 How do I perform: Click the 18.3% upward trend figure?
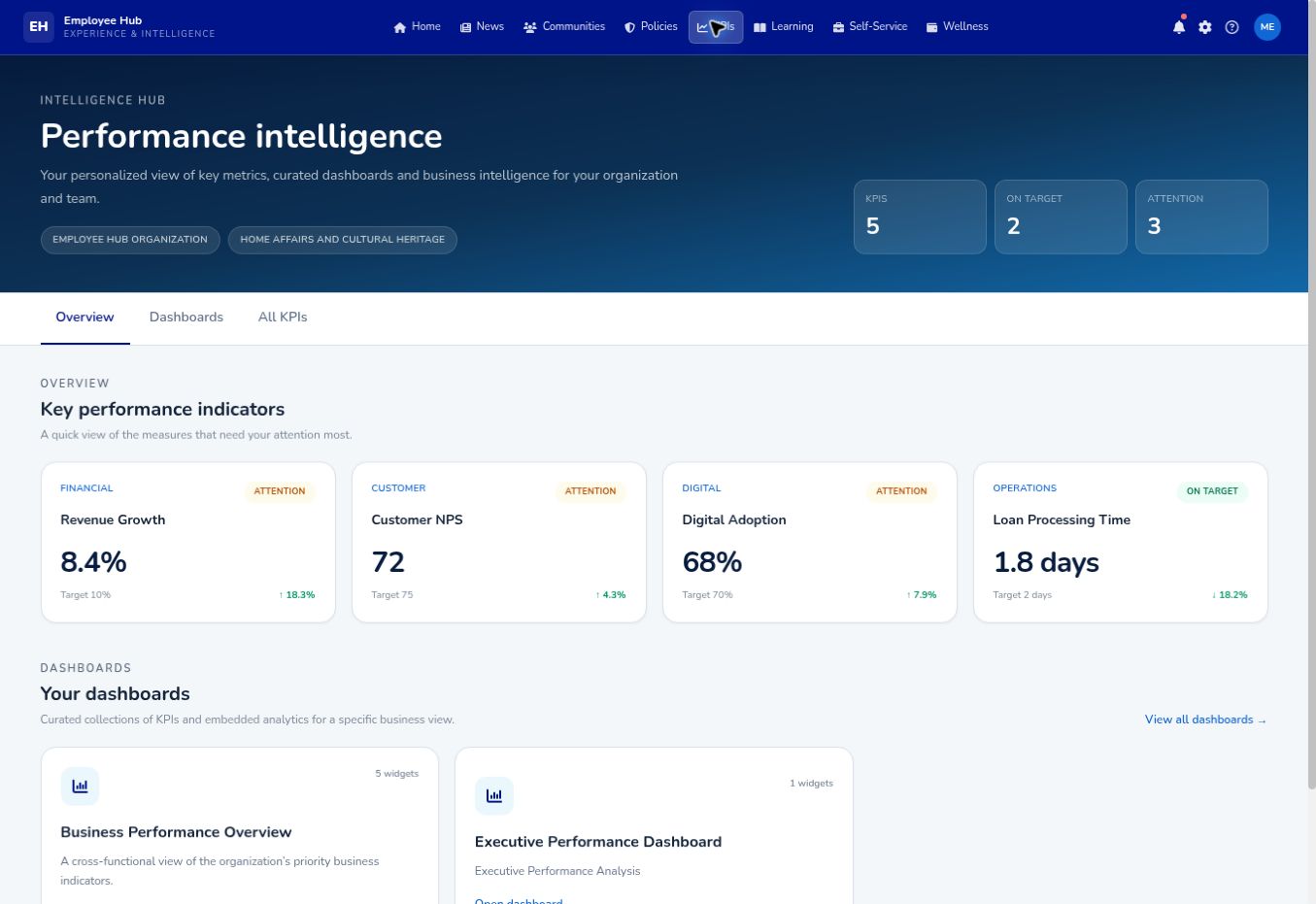[x=297, y=595]
